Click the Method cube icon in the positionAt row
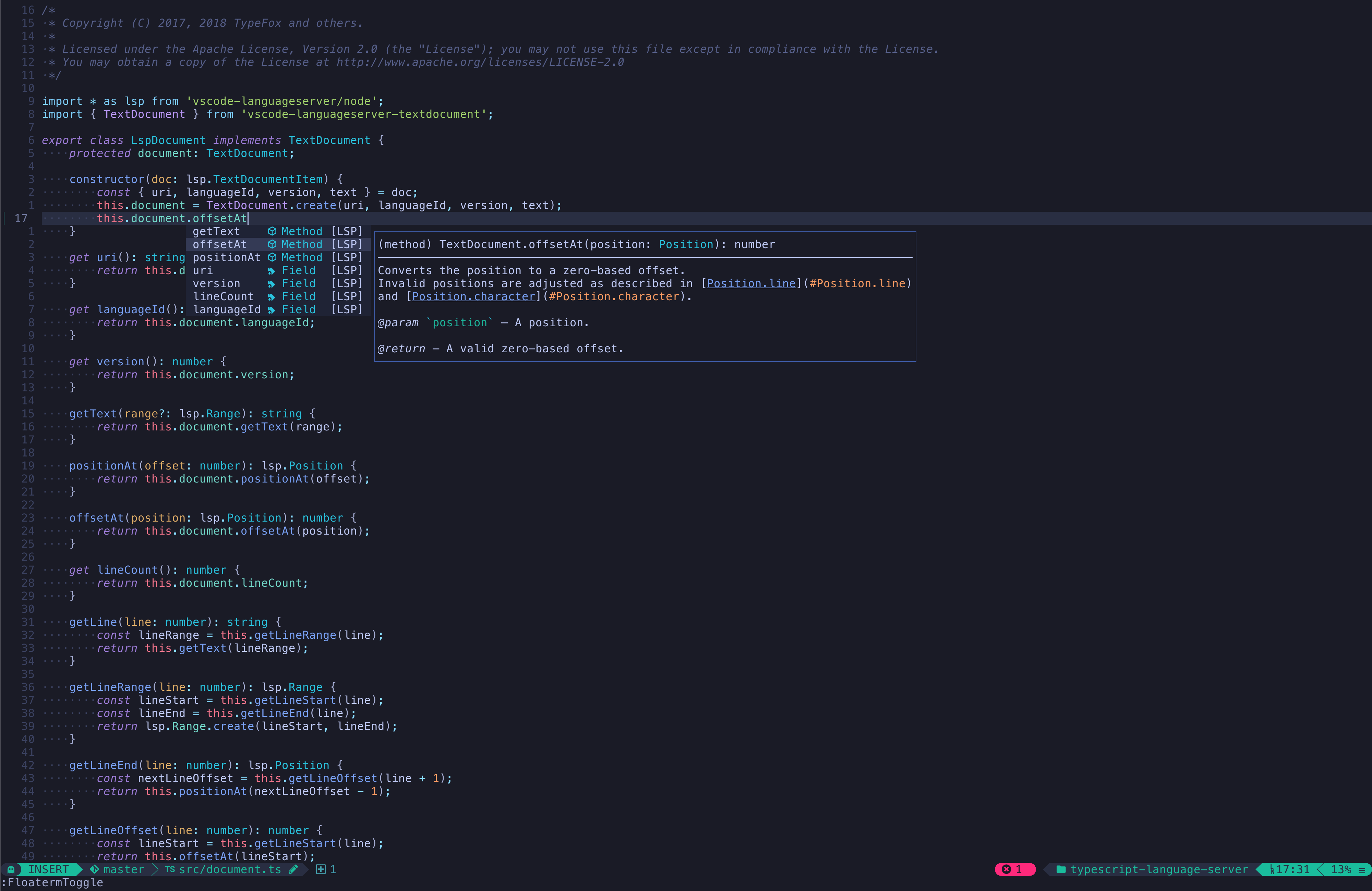1372x891 pixels. tap(272, 257)
